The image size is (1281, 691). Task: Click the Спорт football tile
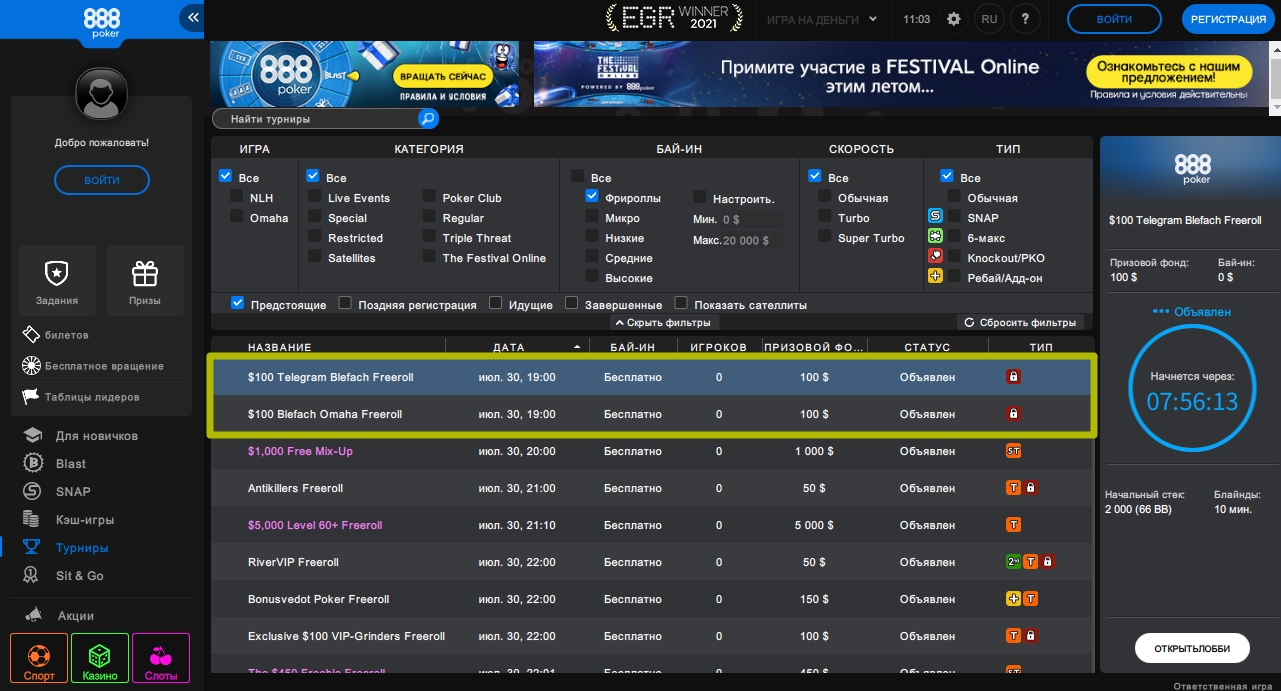39,659
